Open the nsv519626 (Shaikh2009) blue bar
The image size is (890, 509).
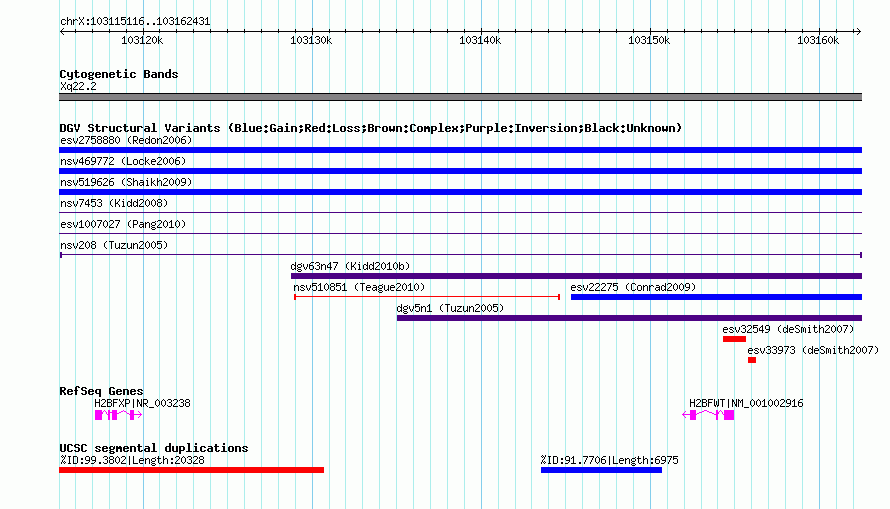[460, 192]
